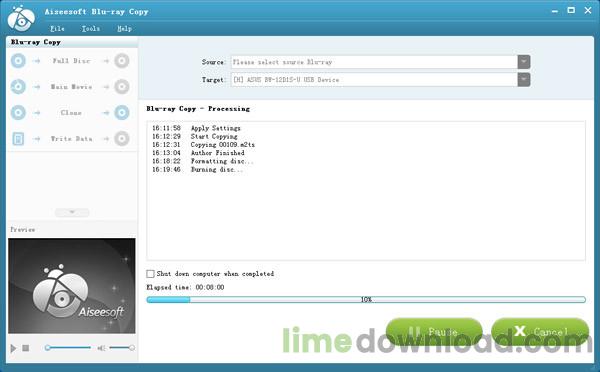Image resolution: width=600 pixels, height=372 pixels.
Task: Open the Target device dropdown
Action: [x=524, y=80]
